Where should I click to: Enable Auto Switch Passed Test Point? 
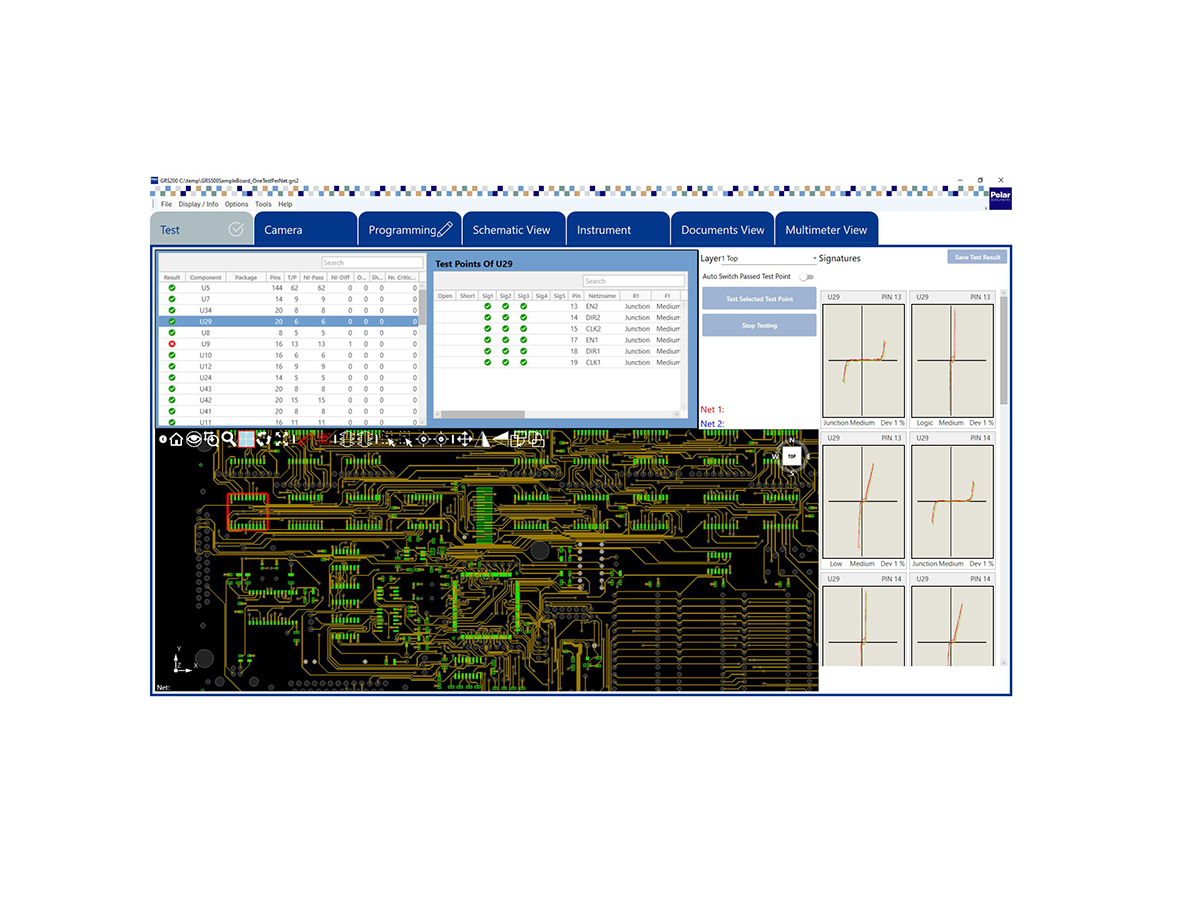pyautogui.click(x=806, y=277)
